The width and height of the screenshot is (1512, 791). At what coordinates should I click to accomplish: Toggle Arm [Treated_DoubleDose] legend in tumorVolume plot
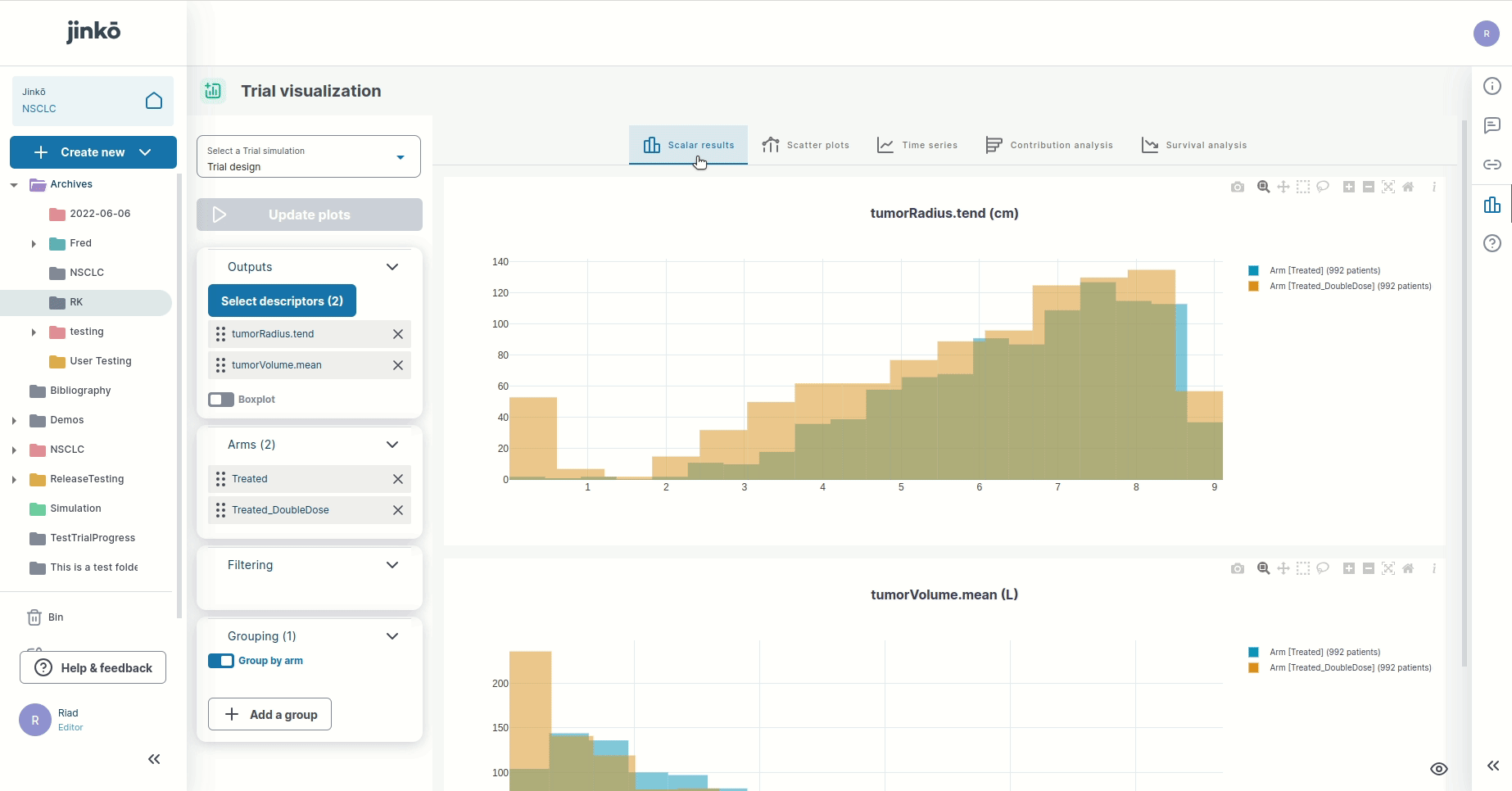click(x=1340, y=667)
